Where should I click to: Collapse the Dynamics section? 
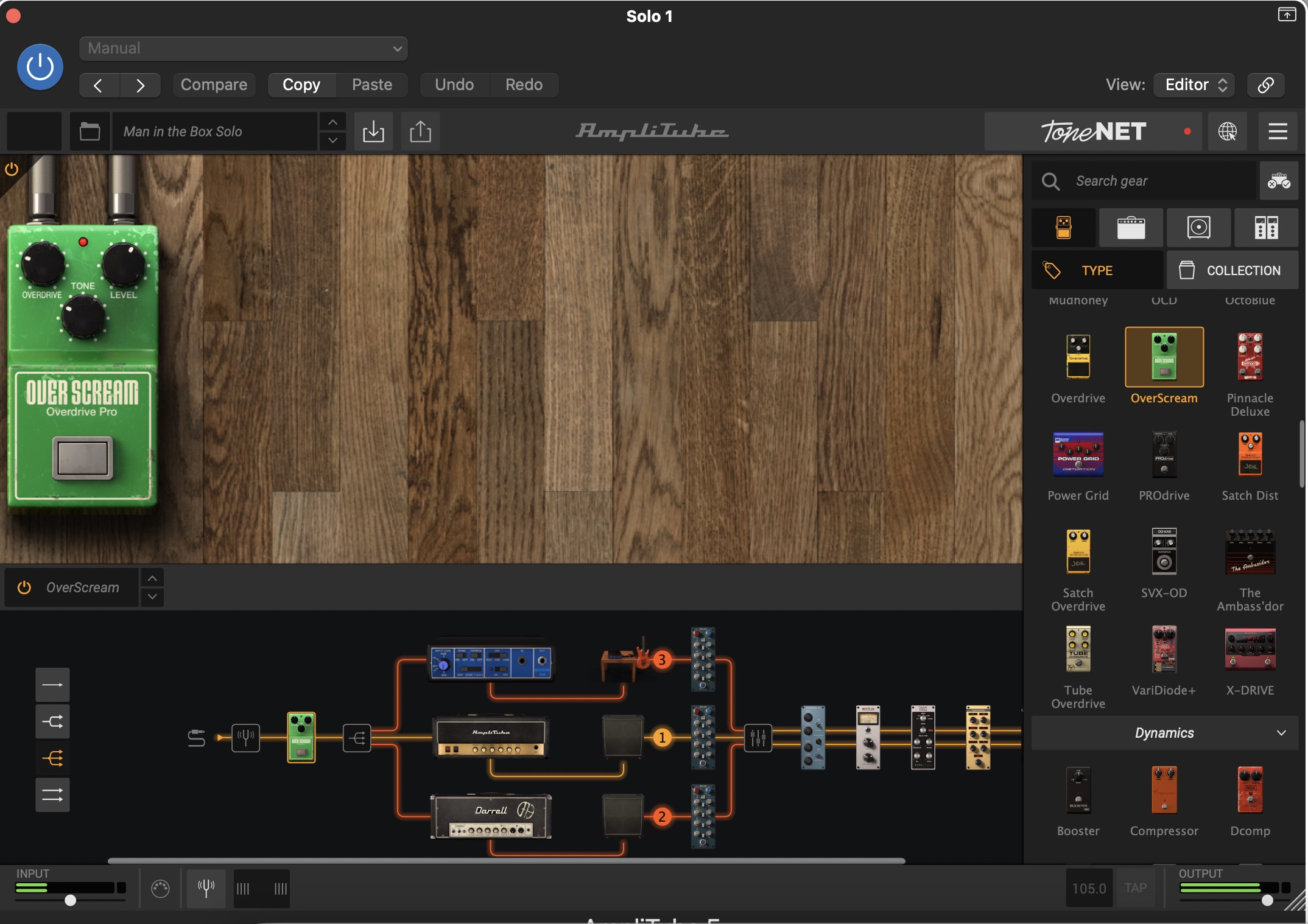[x=1165, y=733]
